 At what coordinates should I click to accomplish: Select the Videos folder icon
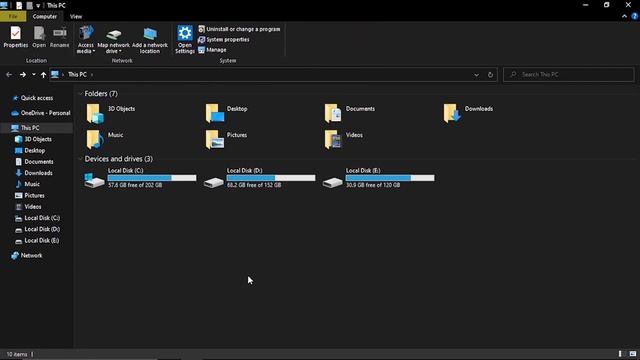(x=333, y=140)
